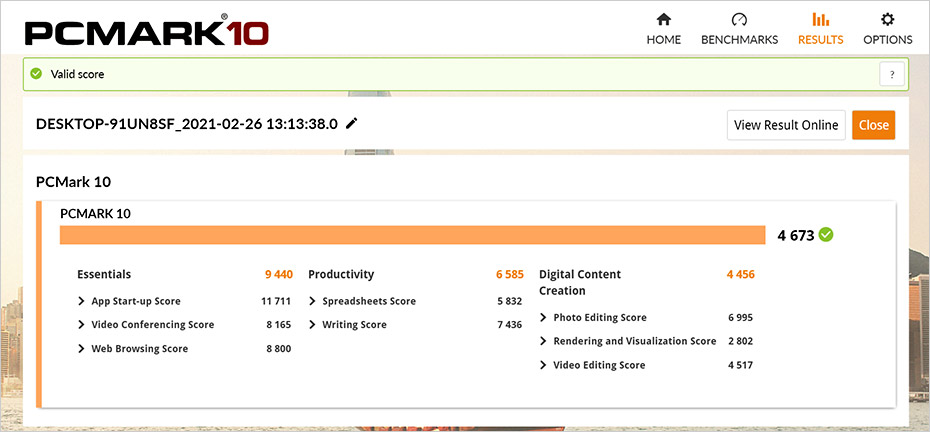Click the Results bar chart icon

(x=820, y=20)
